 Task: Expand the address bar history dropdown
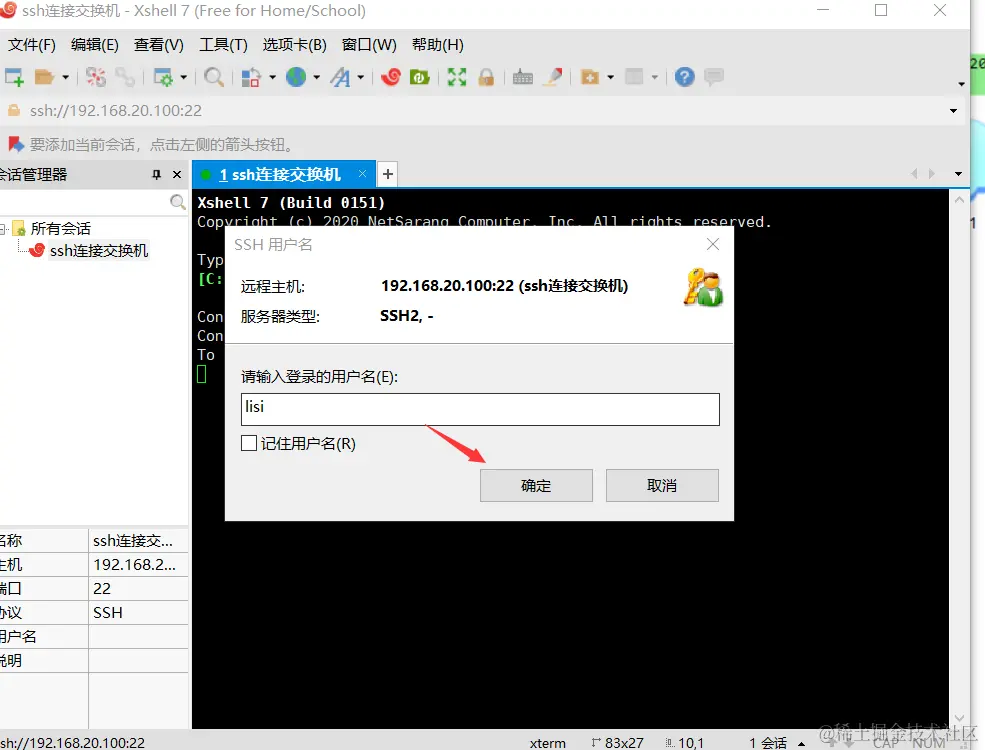point(953,111)
